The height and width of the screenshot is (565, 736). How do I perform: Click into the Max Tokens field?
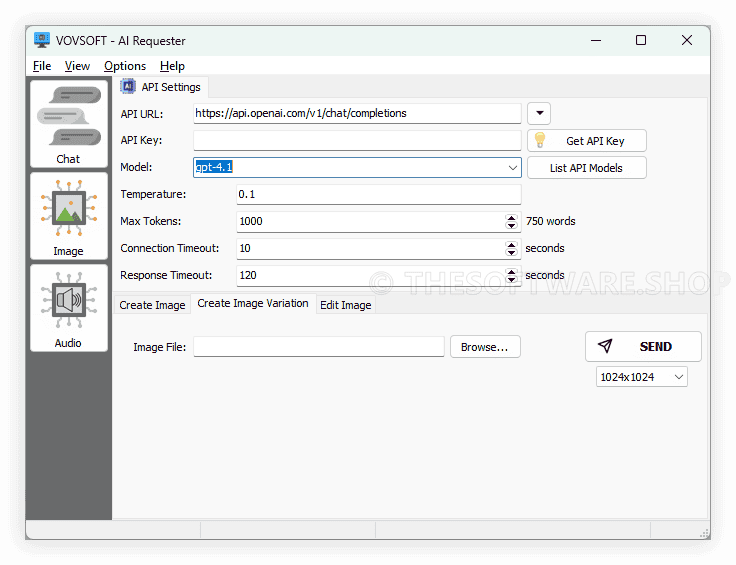pyautogui.click(x=371, y=221)
